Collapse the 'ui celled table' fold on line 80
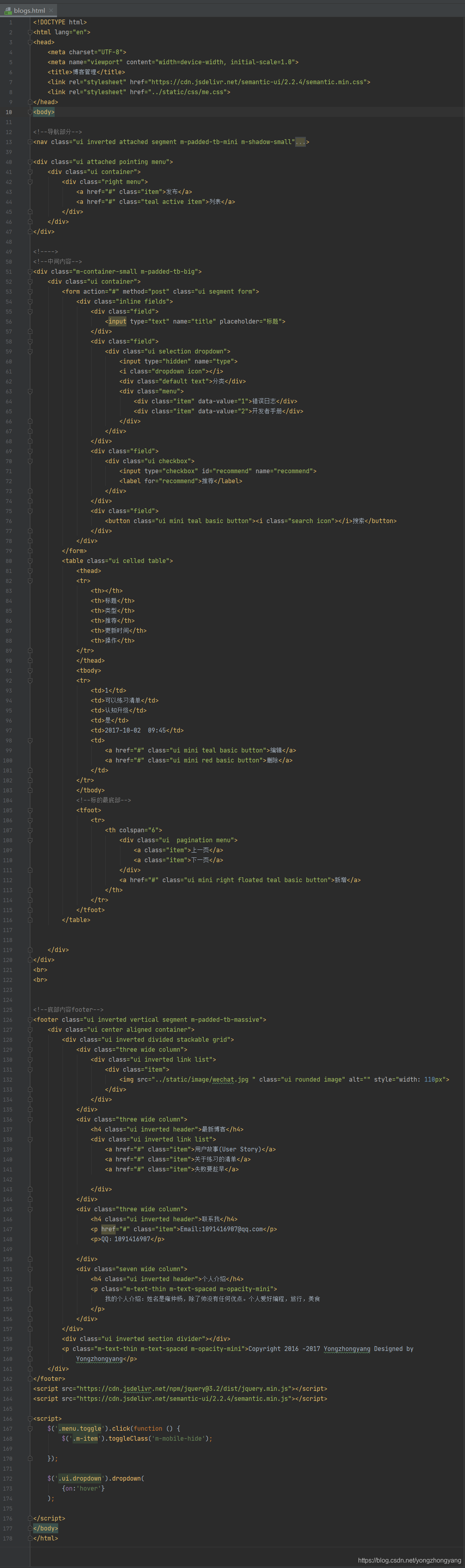The width and height of the screenshot is (465, 1568). [29, 561]
